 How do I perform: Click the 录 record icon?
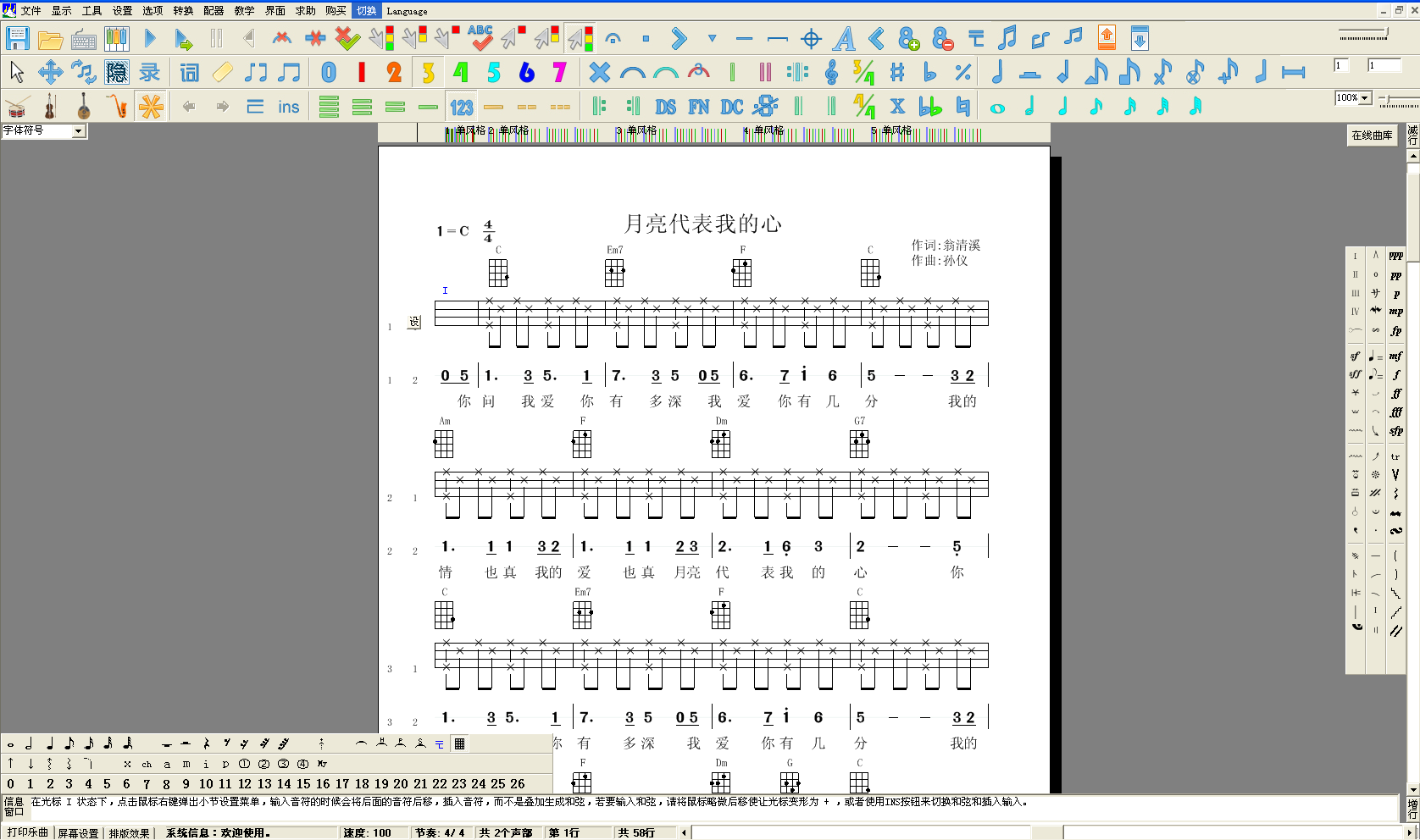point(150,73)
